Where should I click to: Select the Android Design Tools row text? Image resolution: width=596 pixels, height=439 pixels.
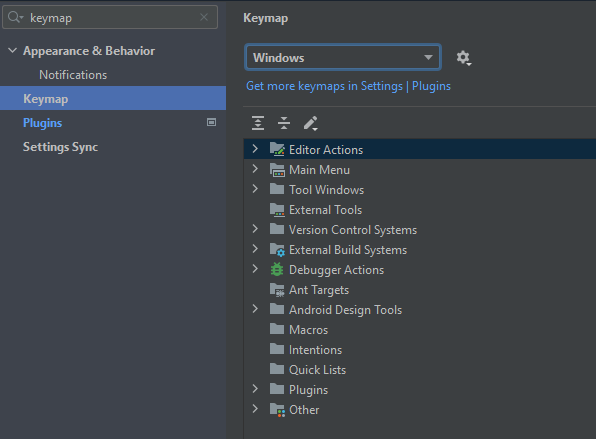[345, 310]
